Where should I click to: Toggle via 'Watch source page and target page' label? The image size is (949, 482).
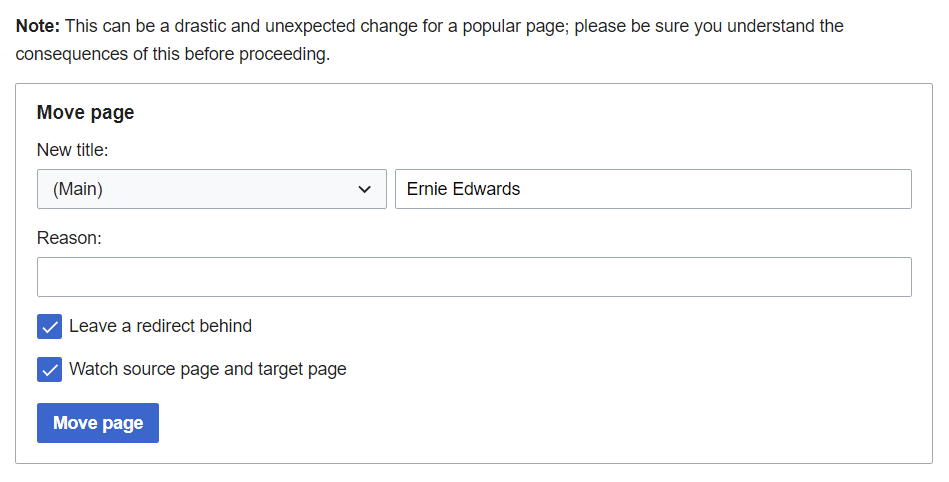[x=207, y=369]
